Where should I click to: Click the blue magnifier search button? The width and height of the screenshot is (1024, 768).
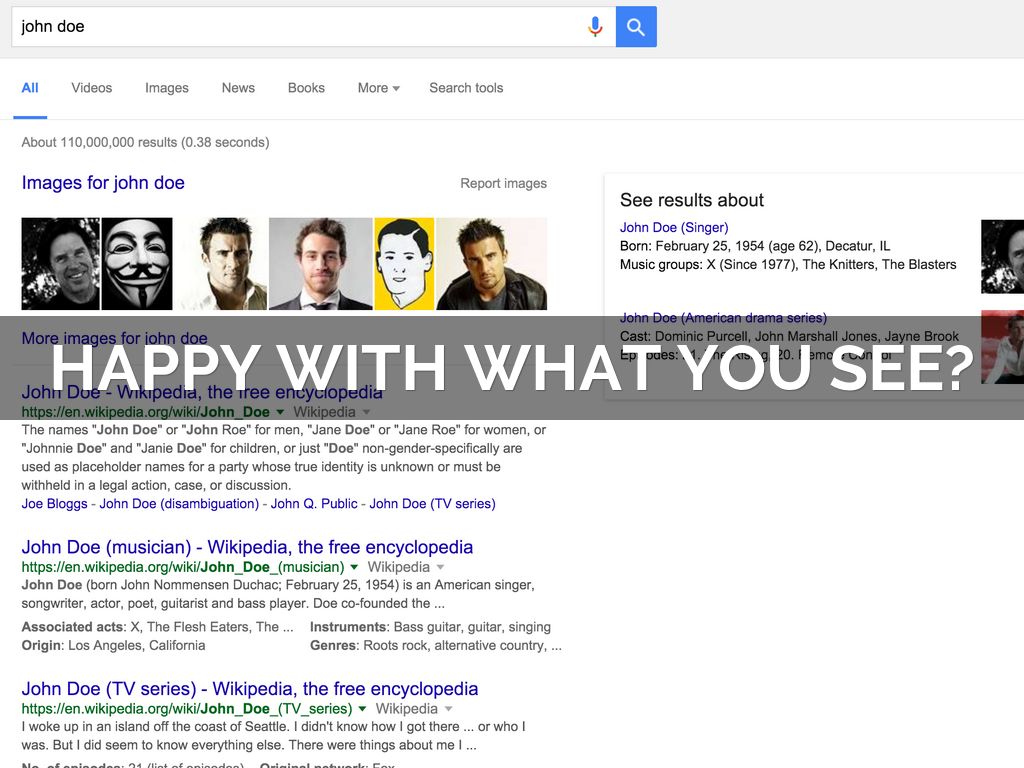[636, 27]
